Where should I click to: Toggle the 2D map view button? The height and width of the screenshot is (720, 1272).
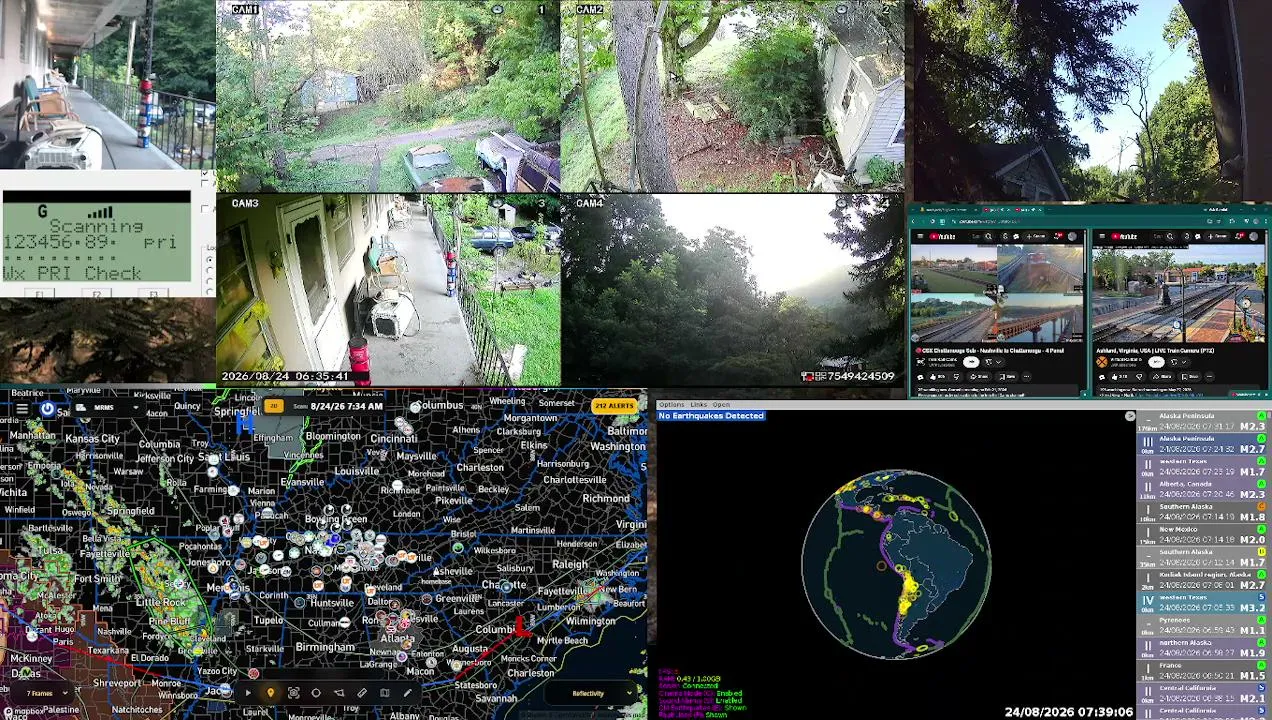273,406
